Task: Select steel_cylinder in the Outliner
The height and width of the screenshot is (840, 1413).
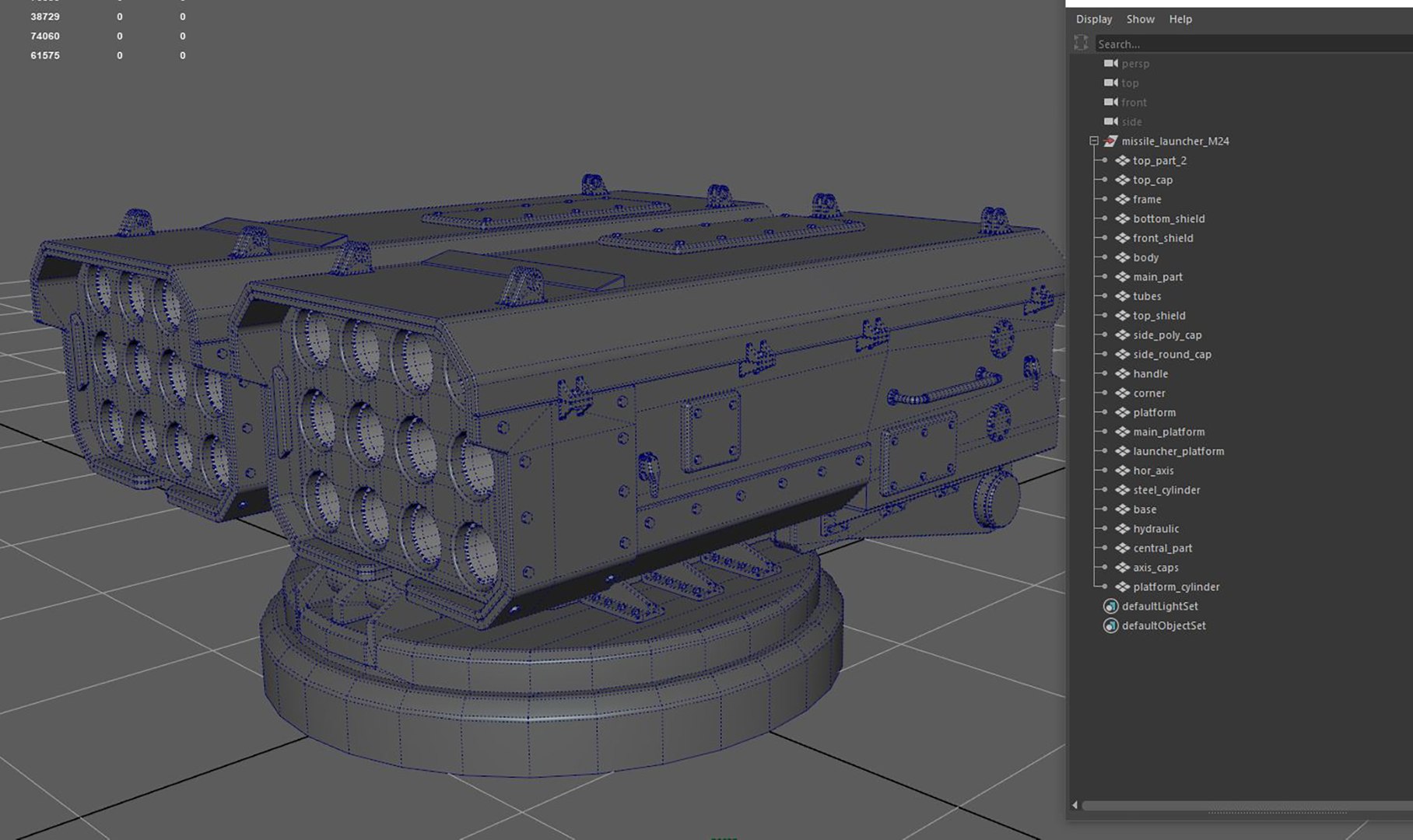Action: coord(1166,490)
